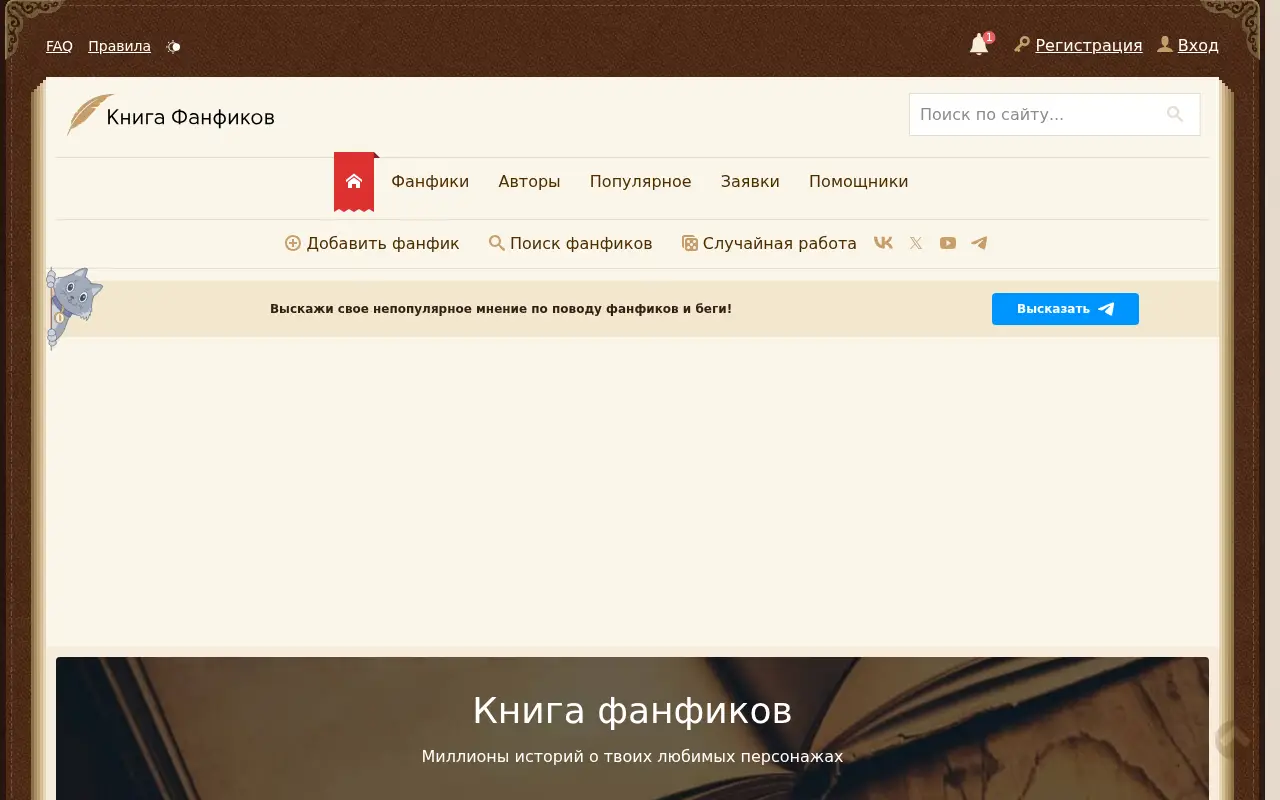Open the Помощники menu
1280x800 pixels.
[x=859, y=181]
